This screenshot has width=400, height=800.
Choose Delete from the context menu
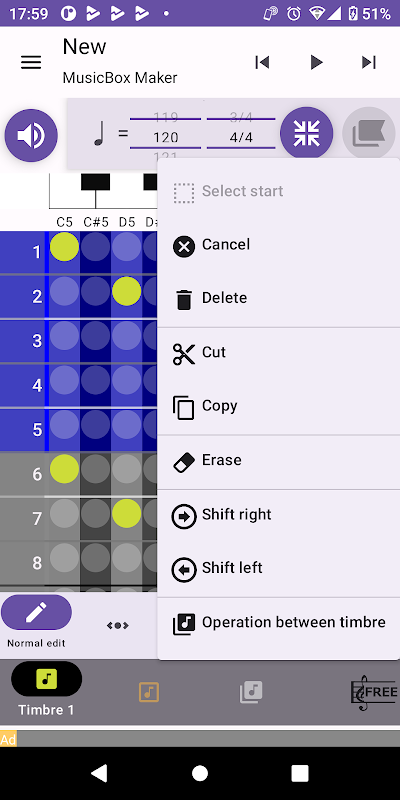(279, 298)
